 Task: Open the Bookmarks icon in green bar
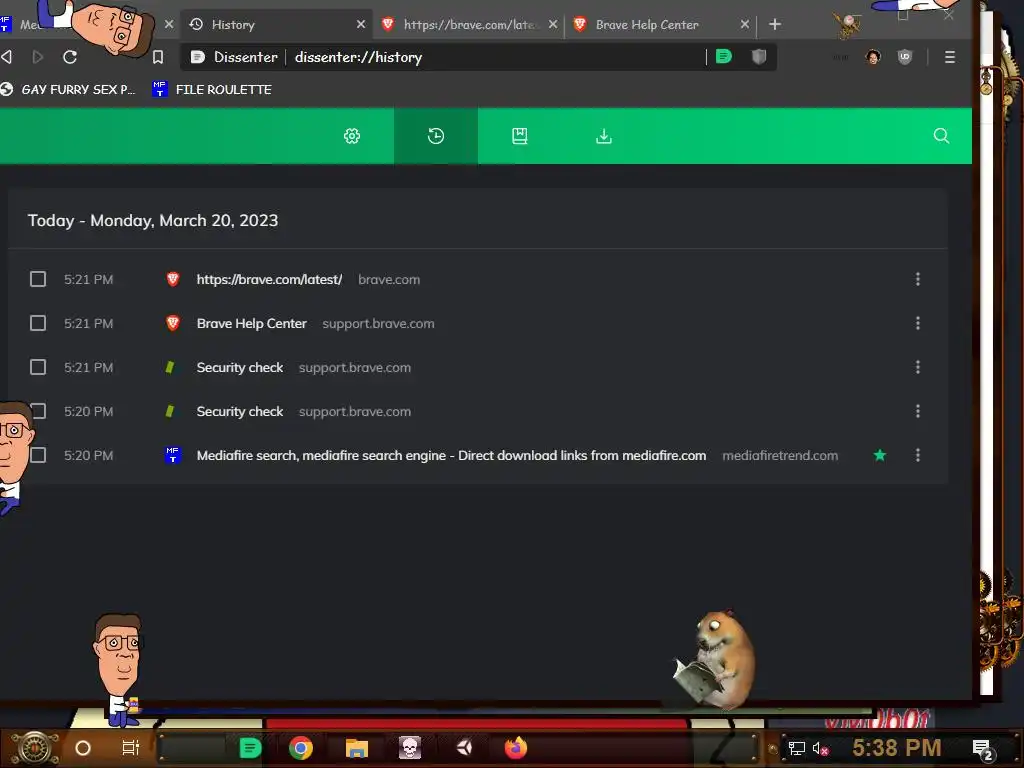click(x=520, y=136)
